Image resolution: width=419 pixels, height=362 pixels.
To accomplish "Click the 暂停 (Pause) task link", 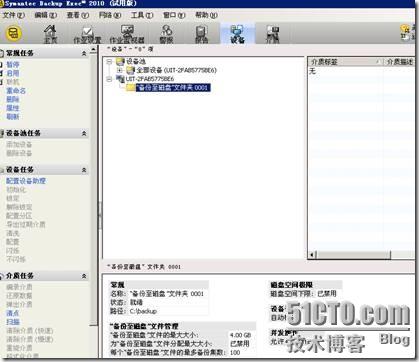I will 13,65.
